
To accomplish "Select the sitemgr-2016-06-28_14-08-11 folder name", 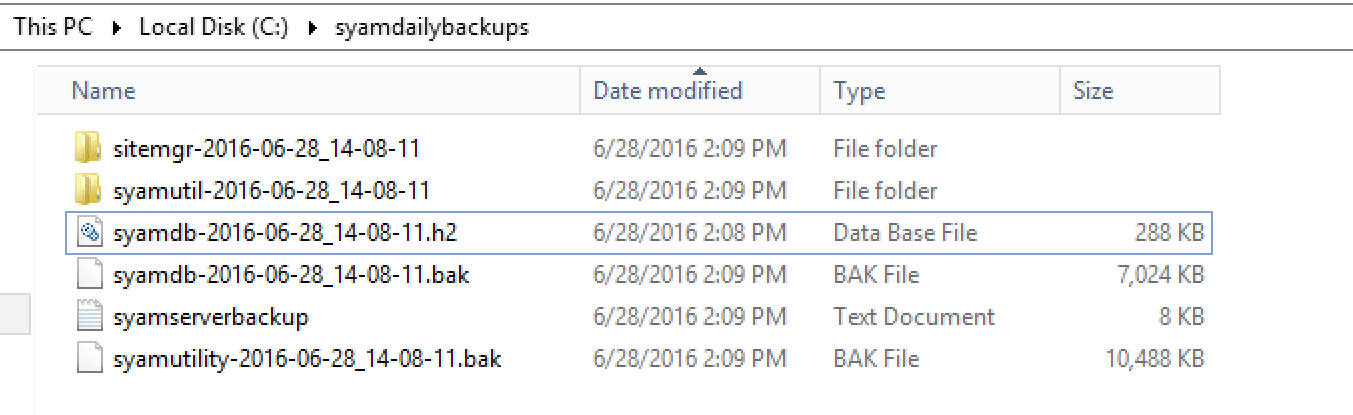I will 266,149.
